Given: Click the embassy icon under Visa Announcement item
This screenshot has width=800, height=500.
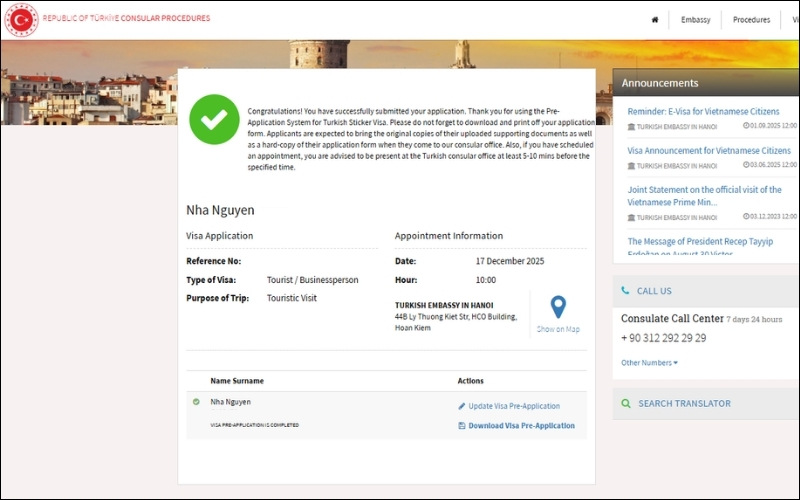Looking at the screenshot, I should pyautogui.click(x=631, y=166).
